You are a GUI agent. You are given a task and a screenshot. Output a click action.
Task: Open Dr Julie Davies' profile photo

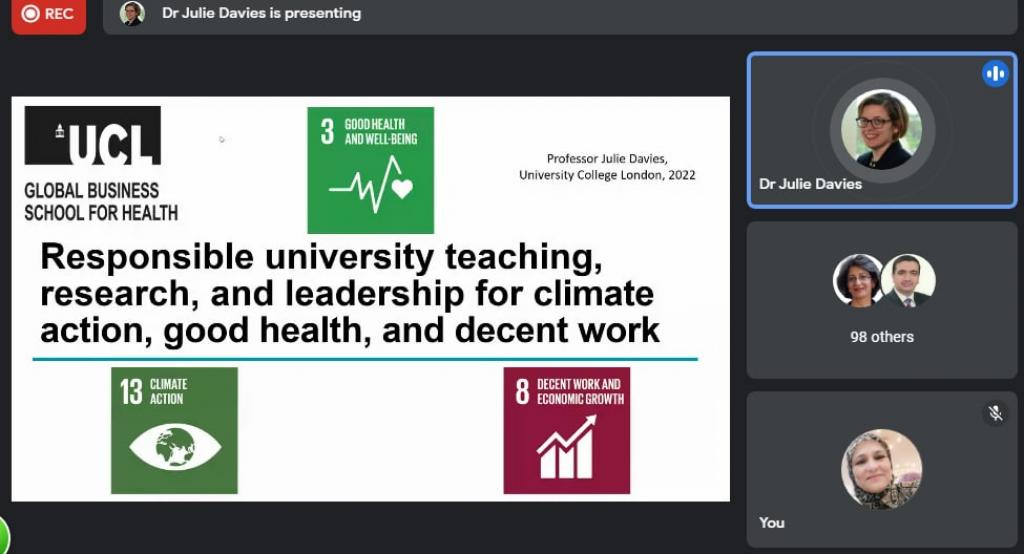click(x=881, y=130)
